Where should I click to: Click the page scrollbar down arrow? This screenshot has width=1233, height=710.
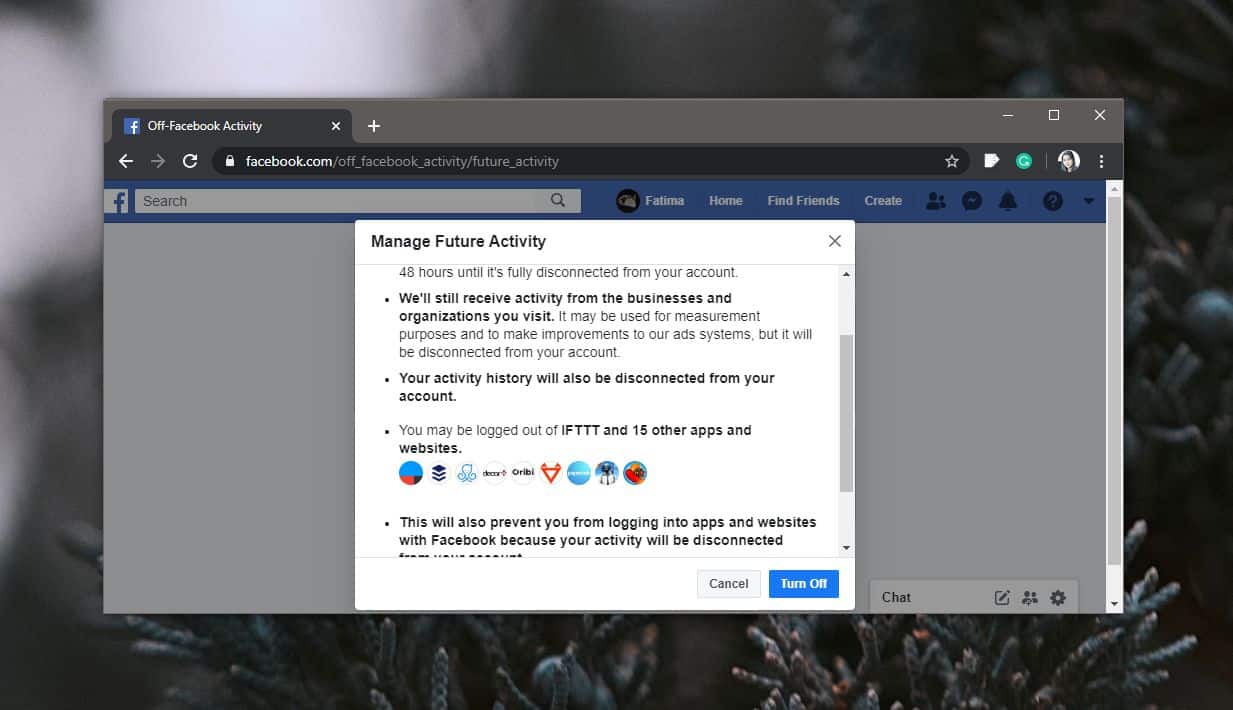point(1114,604)
